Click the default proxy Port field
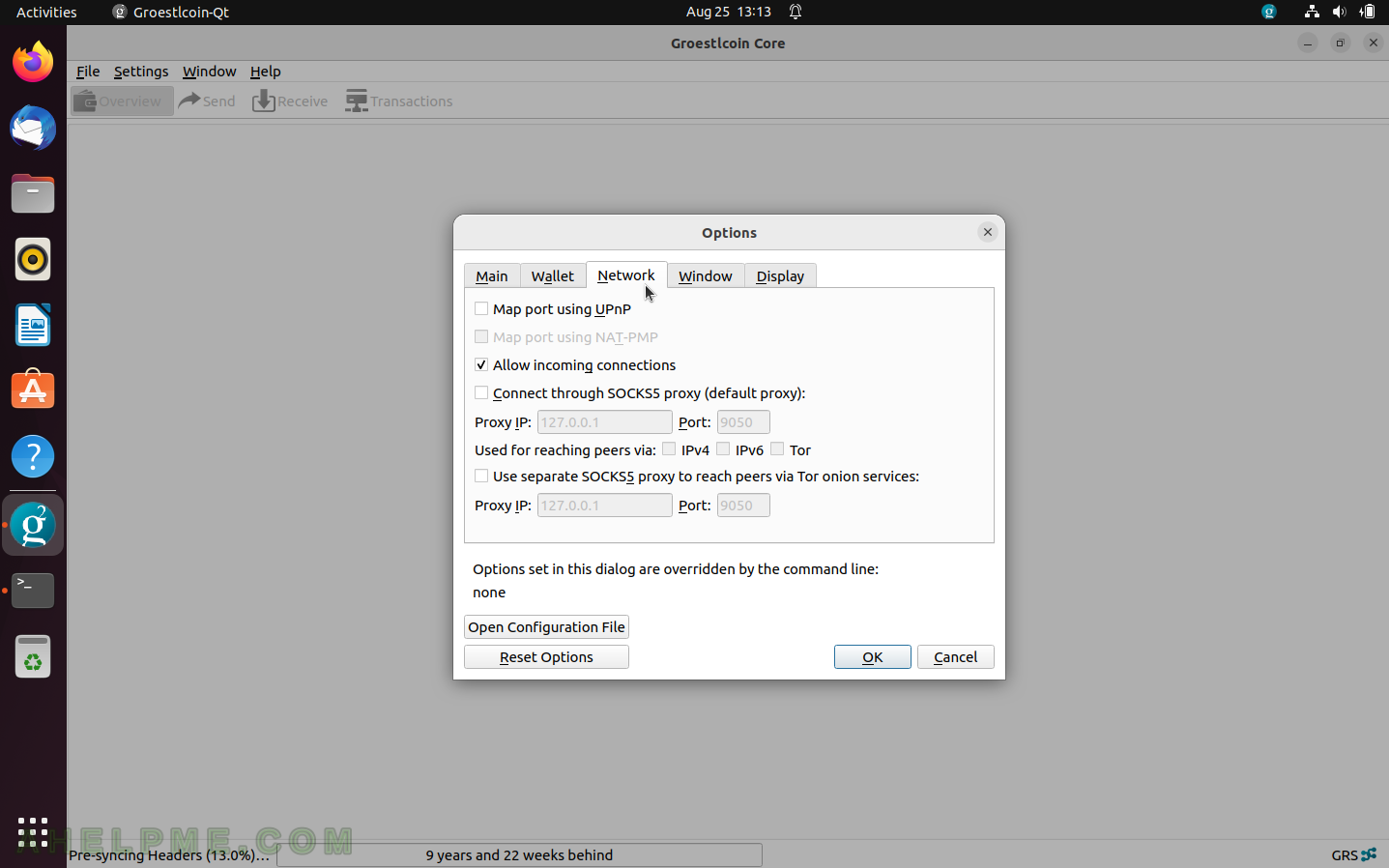This screenshot has width=1389, height=868. coord(743,421)
